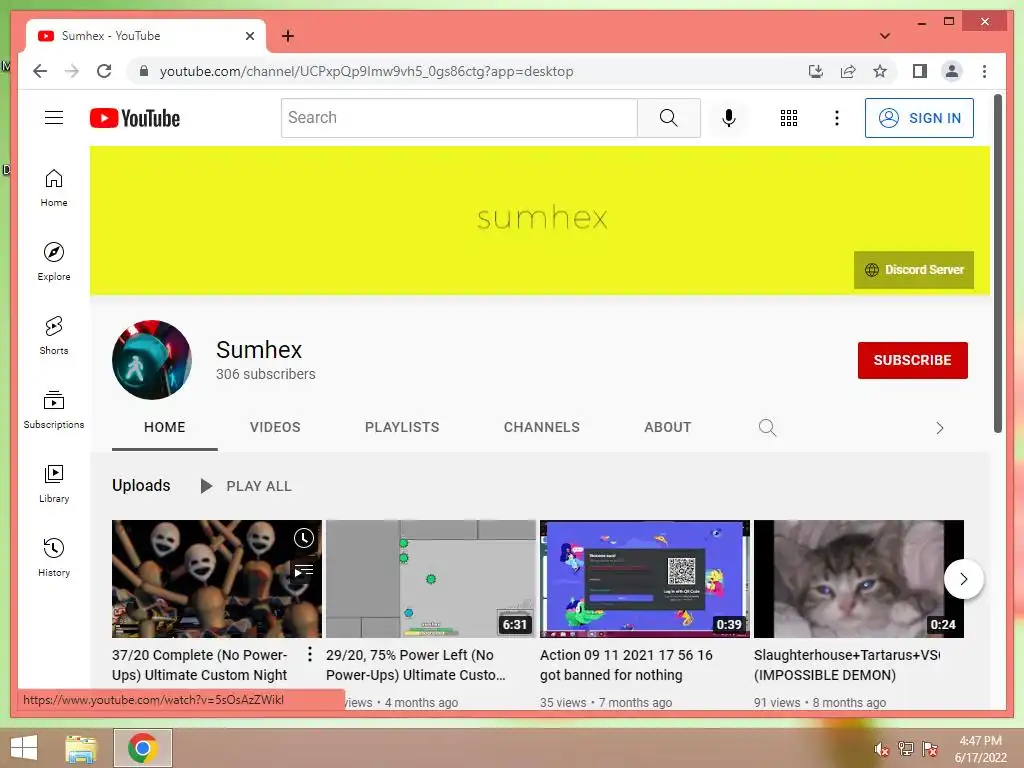Click the Sumhex channel avatar
The image size is (1024, 768).
point(152,359)
